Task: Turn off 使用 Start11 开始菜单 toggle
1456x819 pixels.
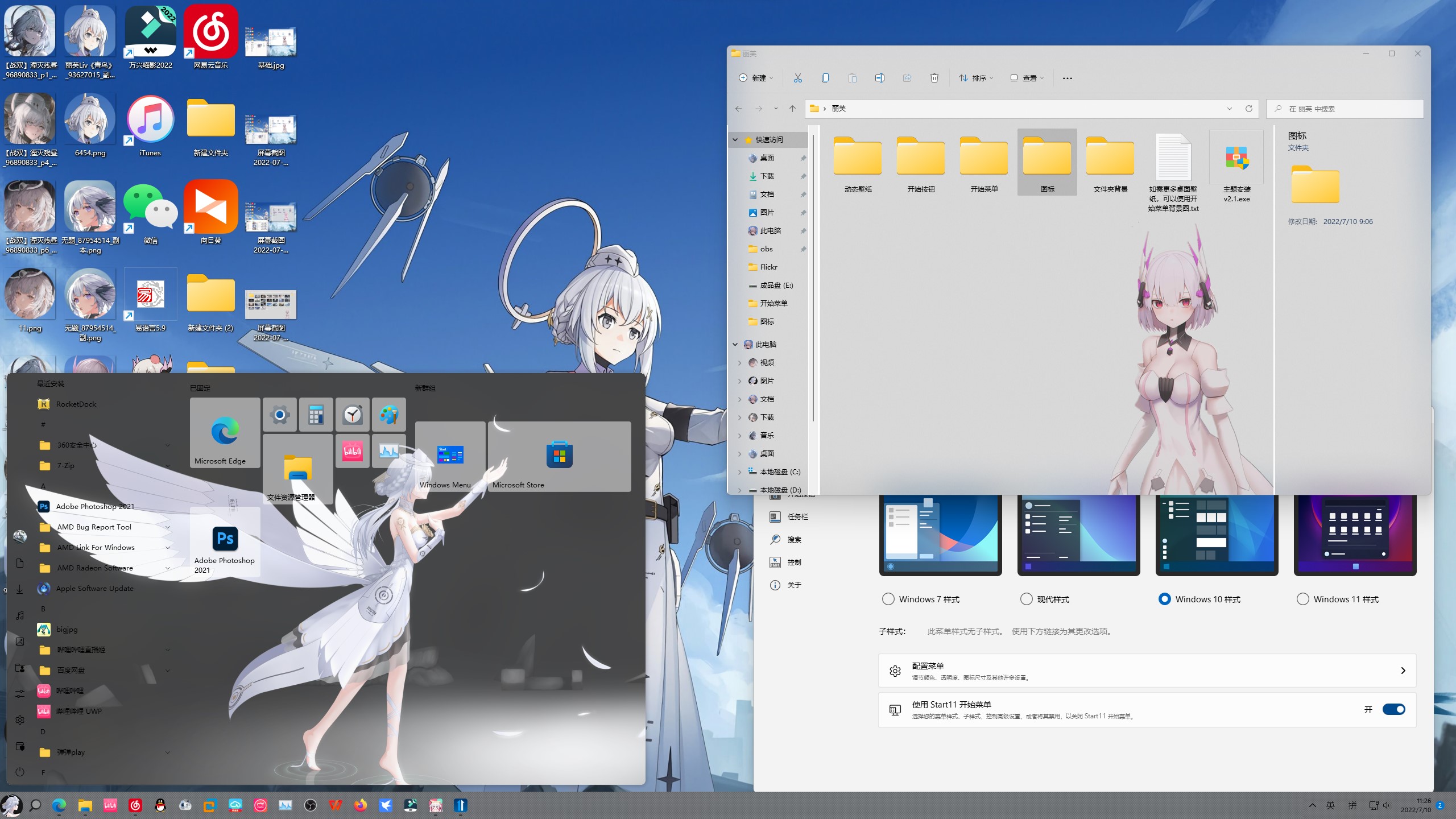Action: tap(1393, 709)
